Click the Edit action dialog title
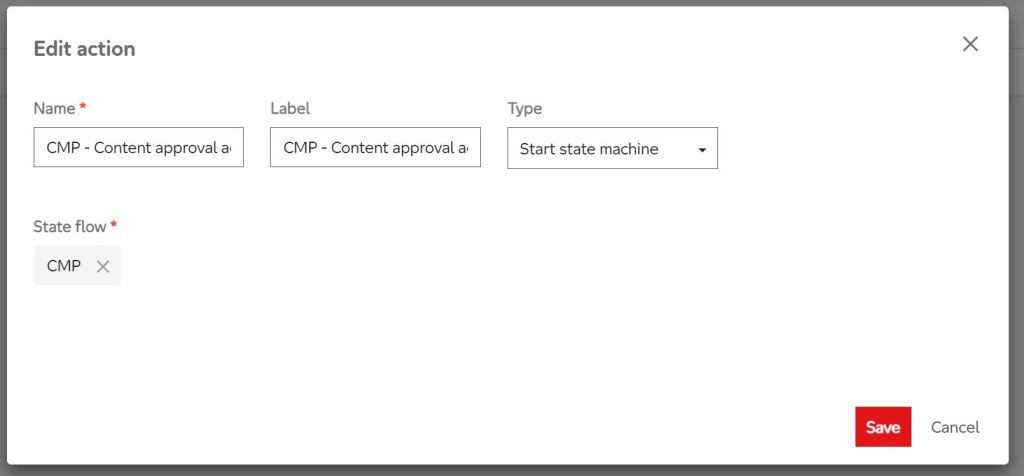Image resolution: width=1024 pixels, height=476 pixels. 85,48
